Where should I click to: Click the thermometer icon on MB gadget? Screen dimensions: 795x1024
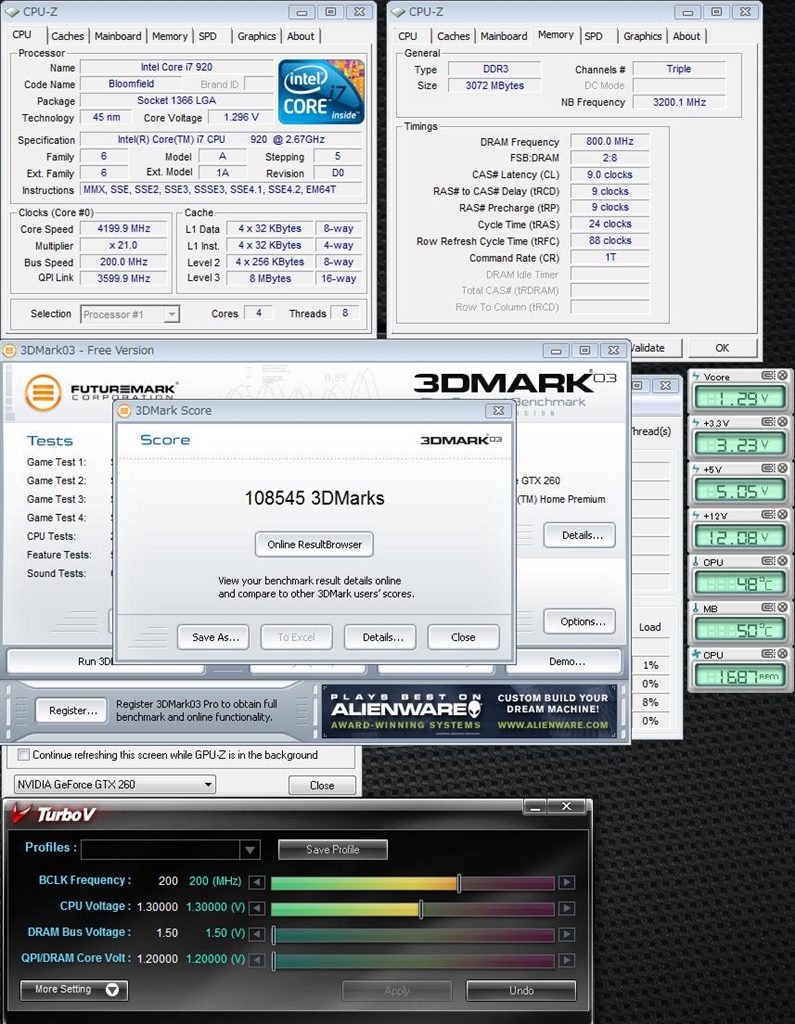click(696, 608)
